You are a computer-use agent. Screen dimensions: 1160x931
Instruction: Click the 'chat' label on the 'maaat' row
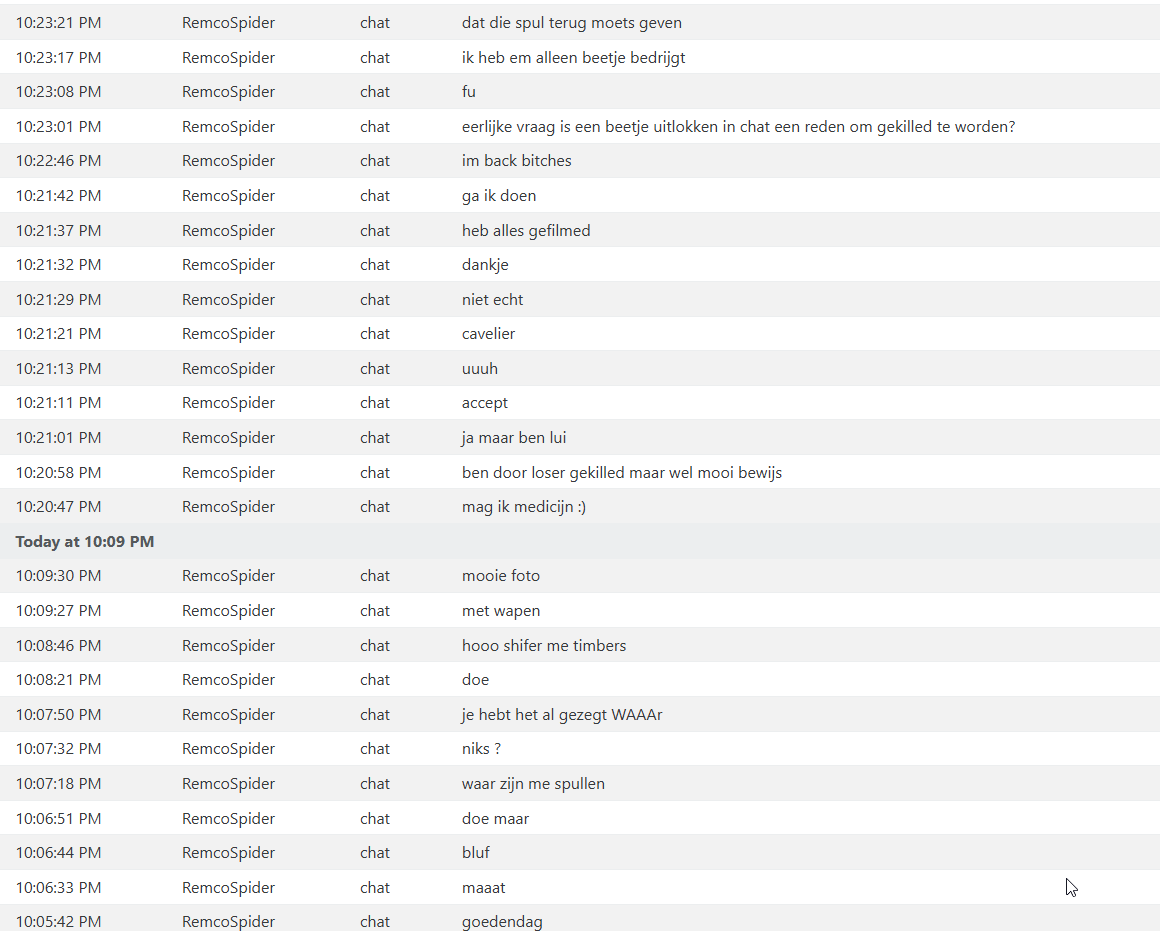[x=374, y=887]
